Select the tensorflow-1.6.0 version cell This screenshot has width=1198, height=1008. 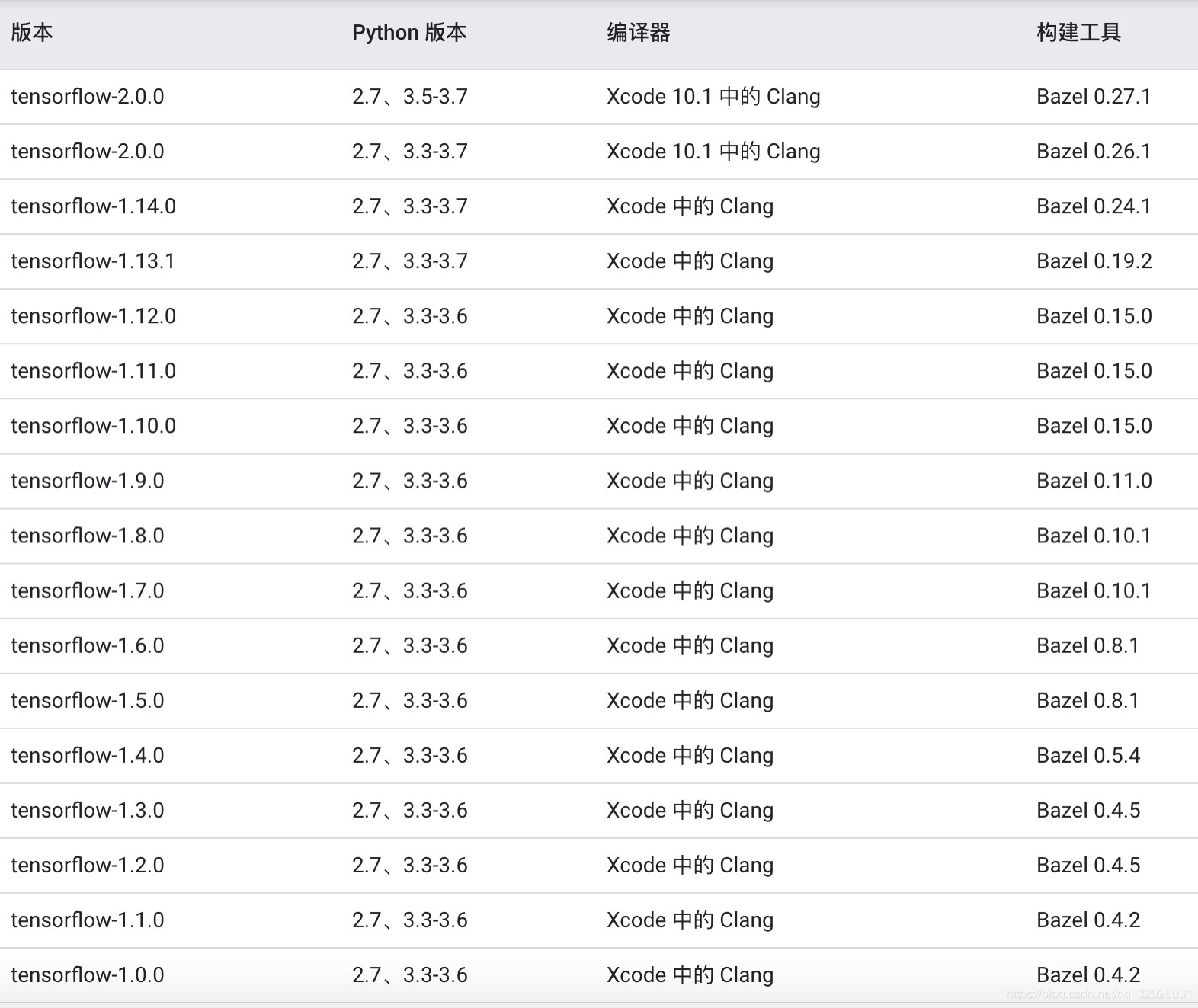[88, 645]
